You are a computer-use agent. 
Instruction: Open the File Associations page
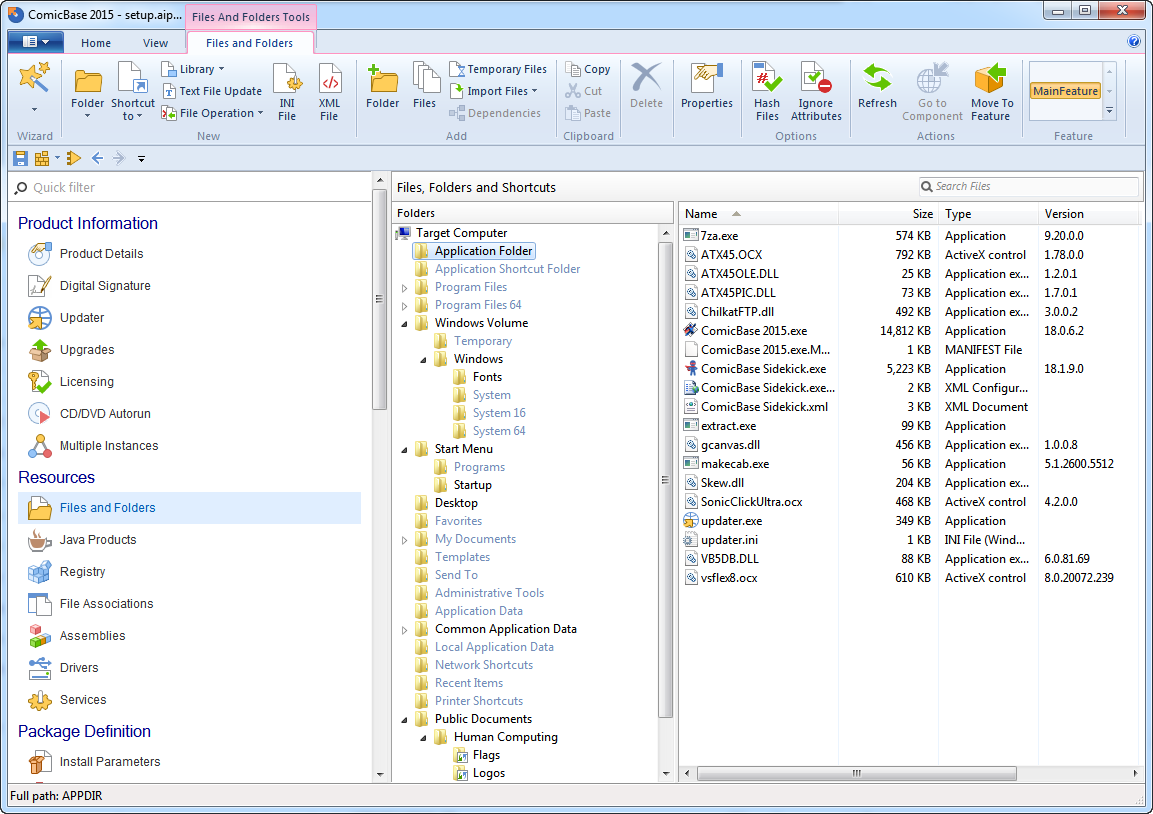(90, 604)
